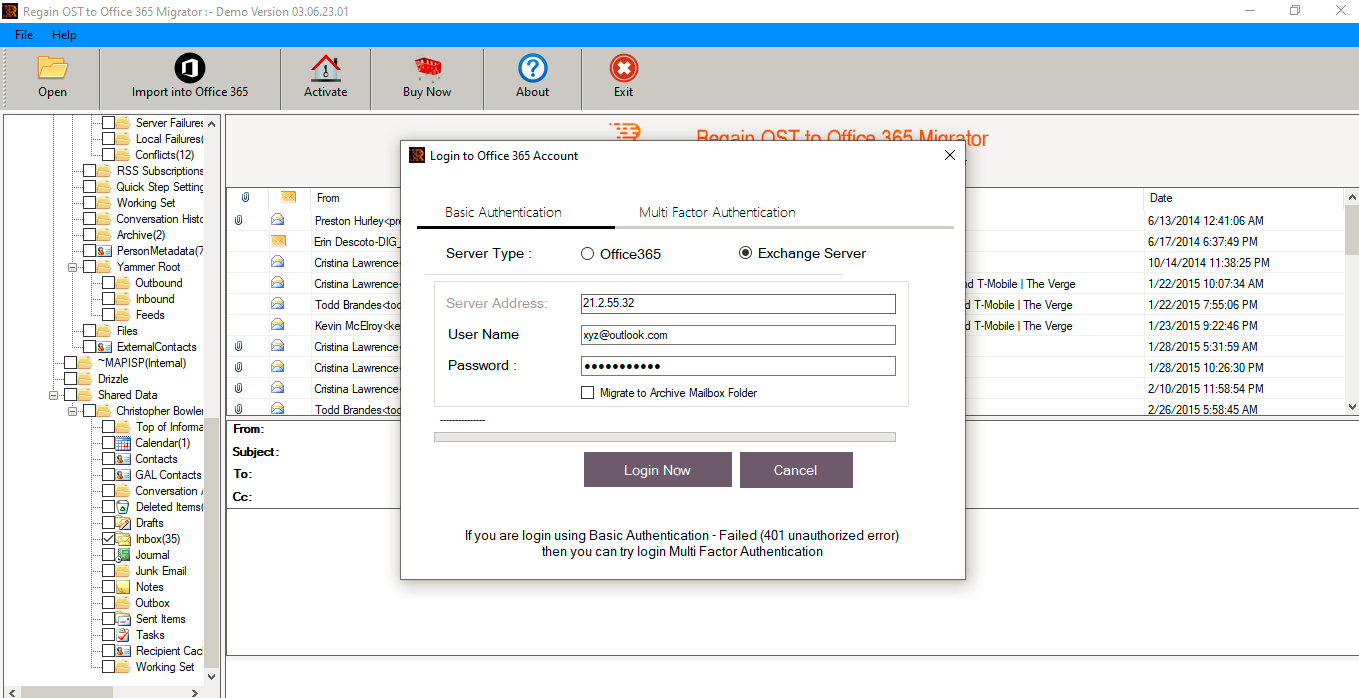Image resolution: width=1359 pixels, height=698 pixels.
Task: Click the Activate house icon
Action: click(x=325, y=68)
